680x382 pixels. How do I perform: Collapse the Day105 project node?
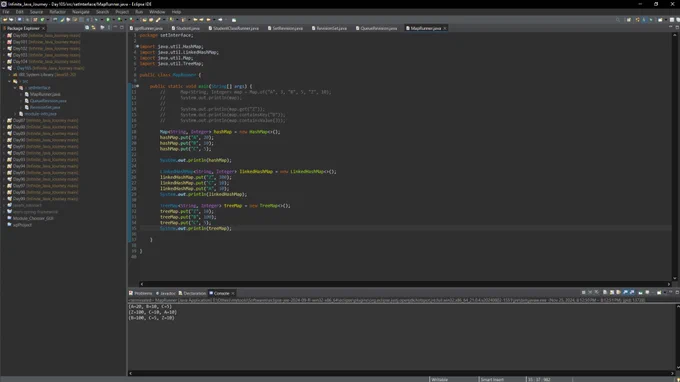pos(4,68)
